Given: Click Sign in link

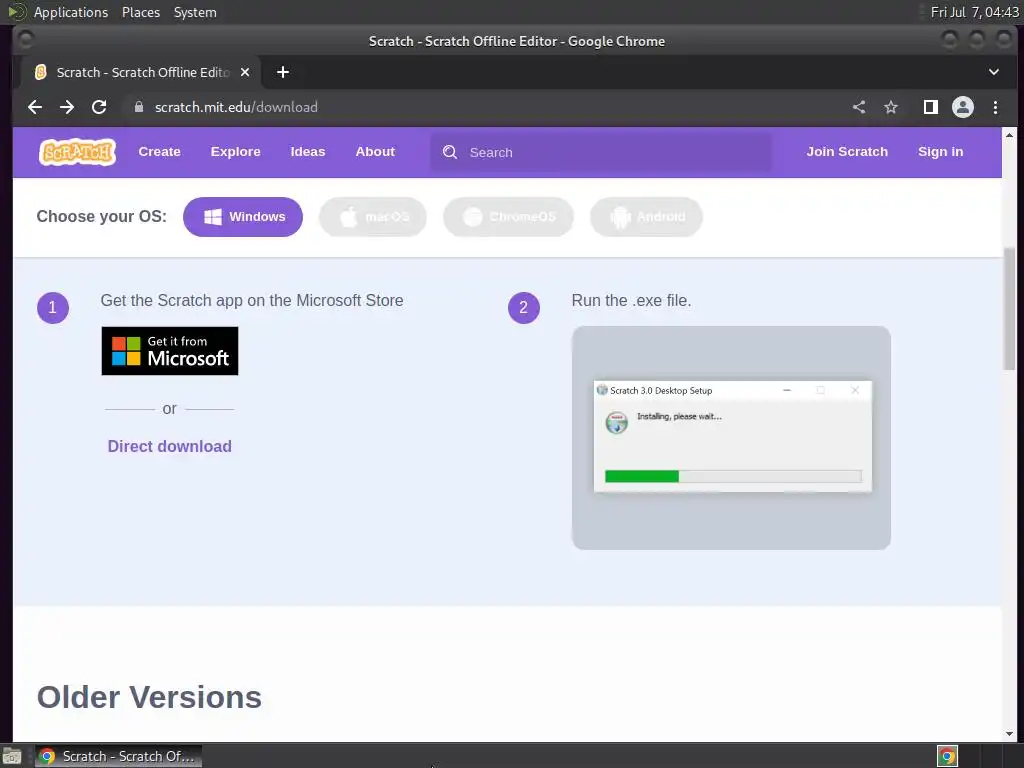Looking at the screenshot, I should tap(940, 152).
